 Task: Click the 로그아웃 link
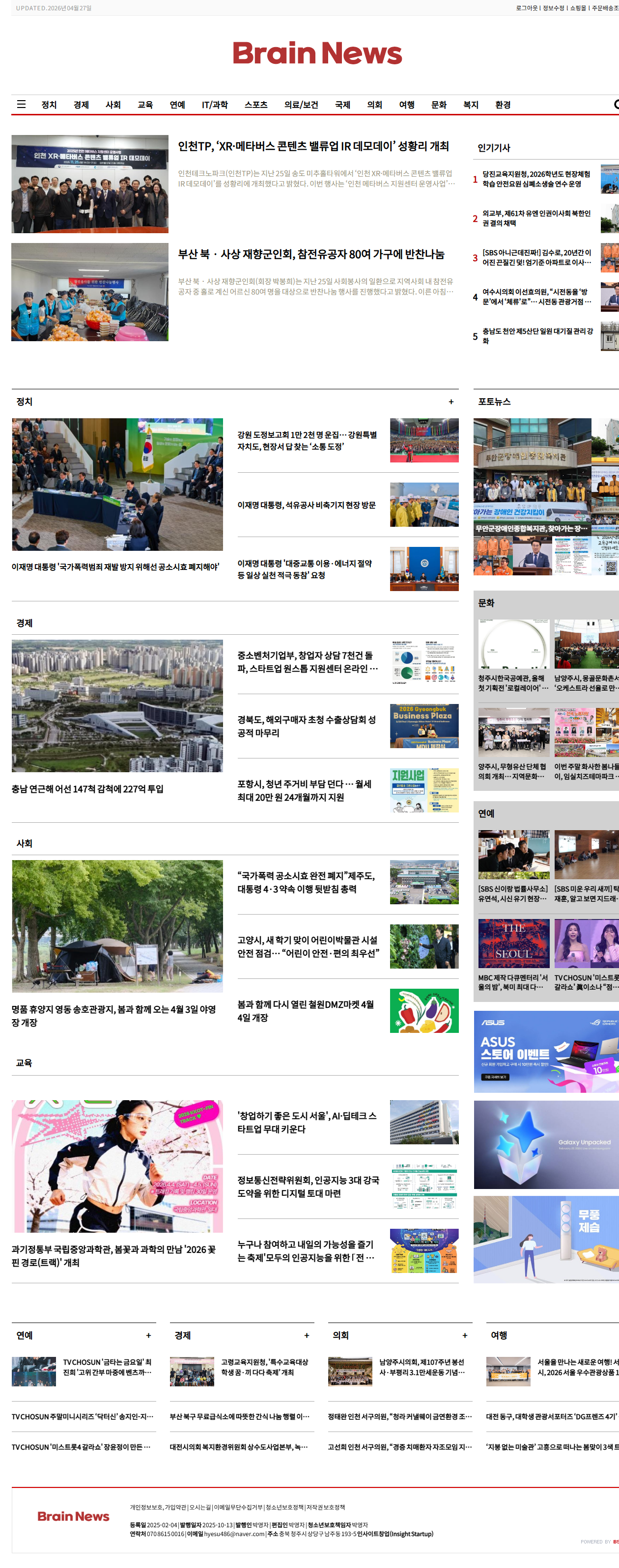[x=527, y=8]
